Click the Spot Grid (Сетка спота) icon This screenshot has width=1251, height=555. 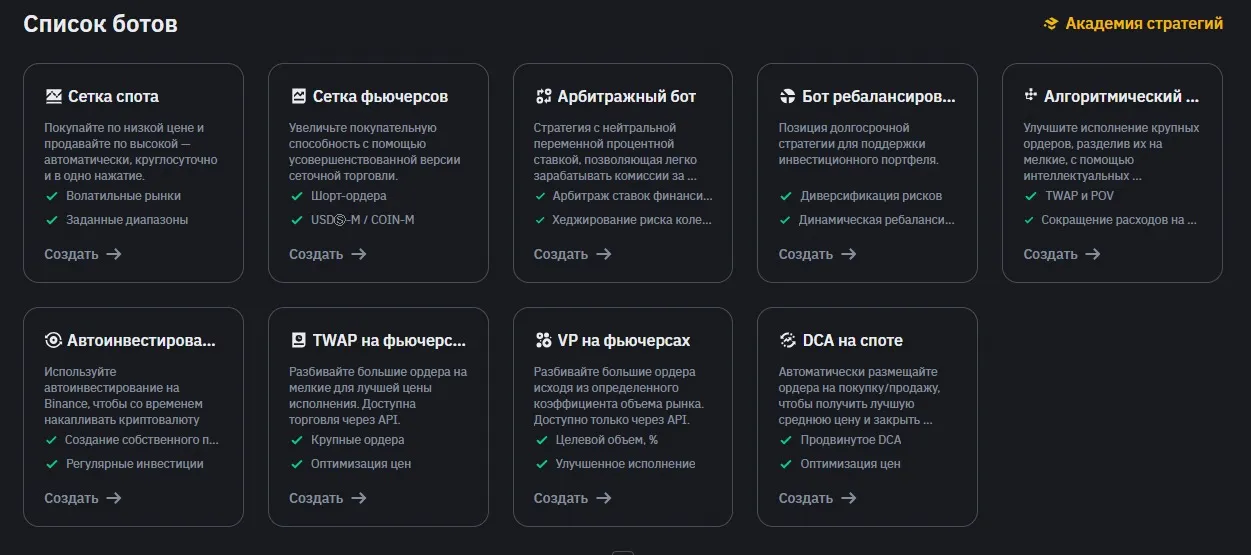click(53, 97)
